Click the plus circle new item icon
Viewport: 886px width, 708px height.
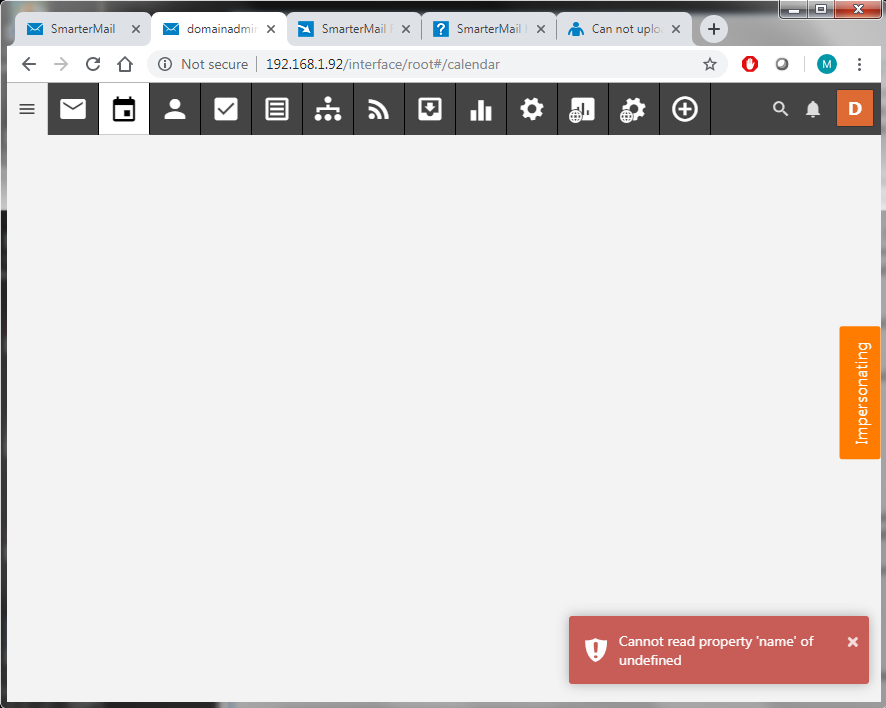click(685, 109)
